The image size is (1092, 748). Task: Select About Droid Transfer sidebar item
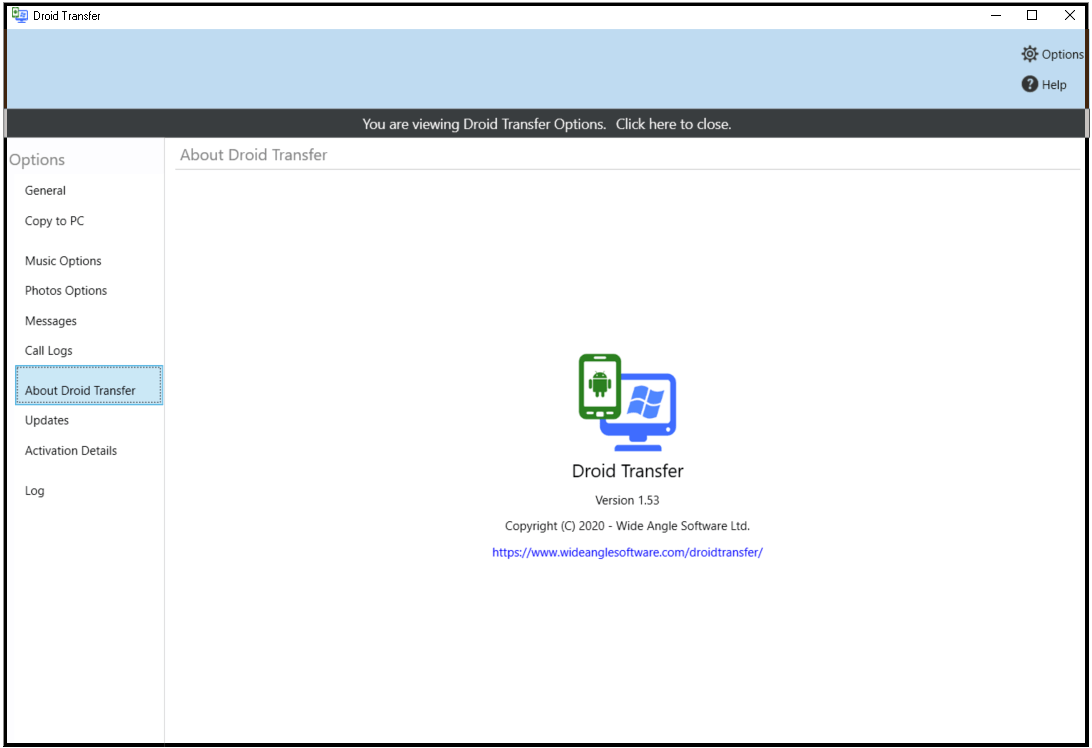pos(89,385)
